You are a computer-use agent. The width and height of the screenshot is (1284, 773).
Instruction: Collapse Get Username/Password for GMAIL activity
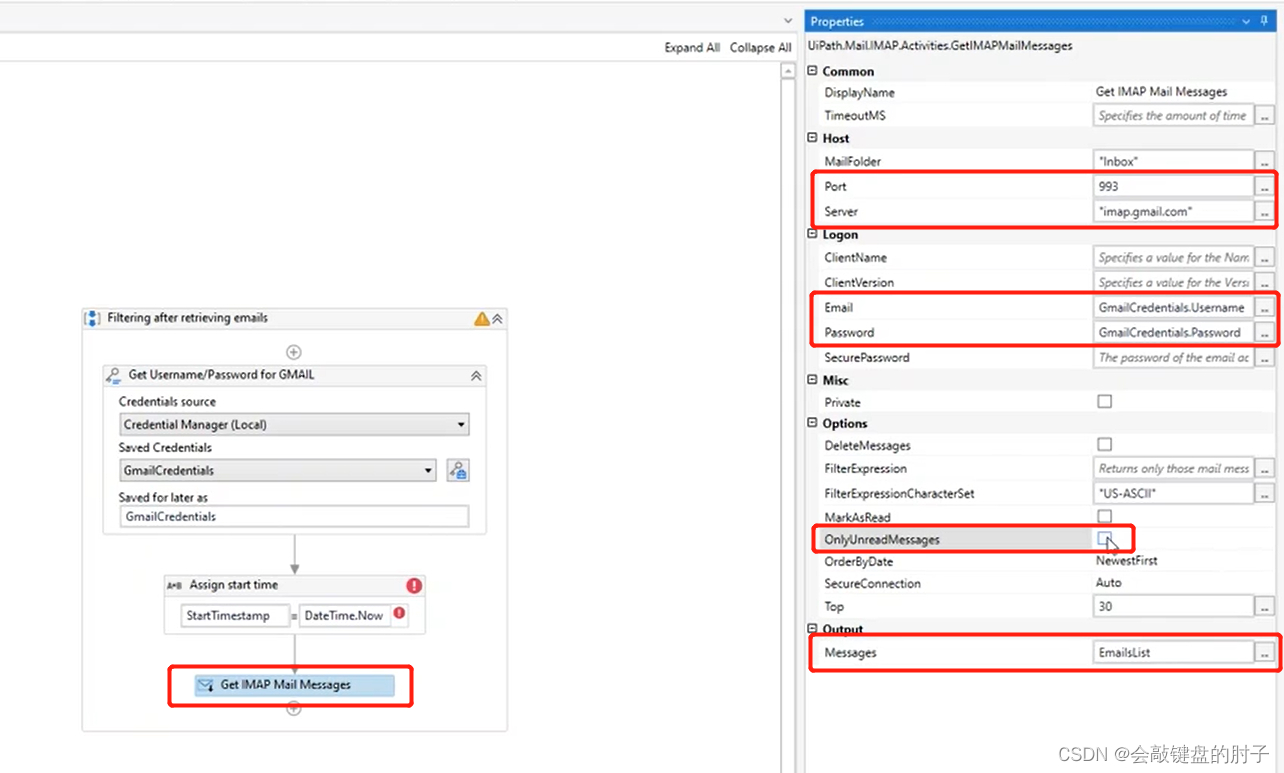pos(476,376)
